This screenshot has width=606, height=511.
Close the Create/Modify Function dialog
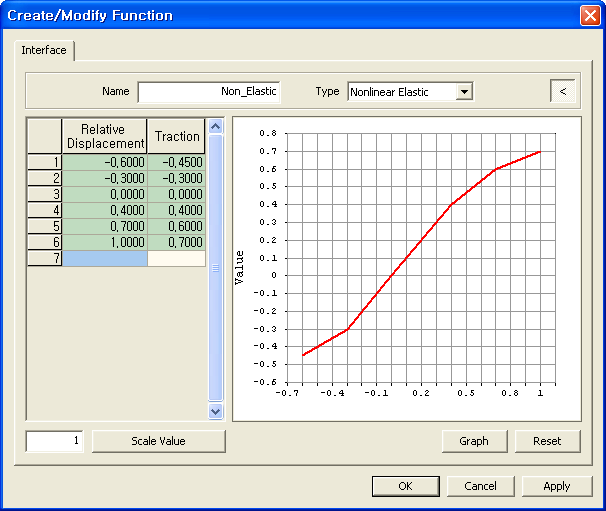point(590,16)
